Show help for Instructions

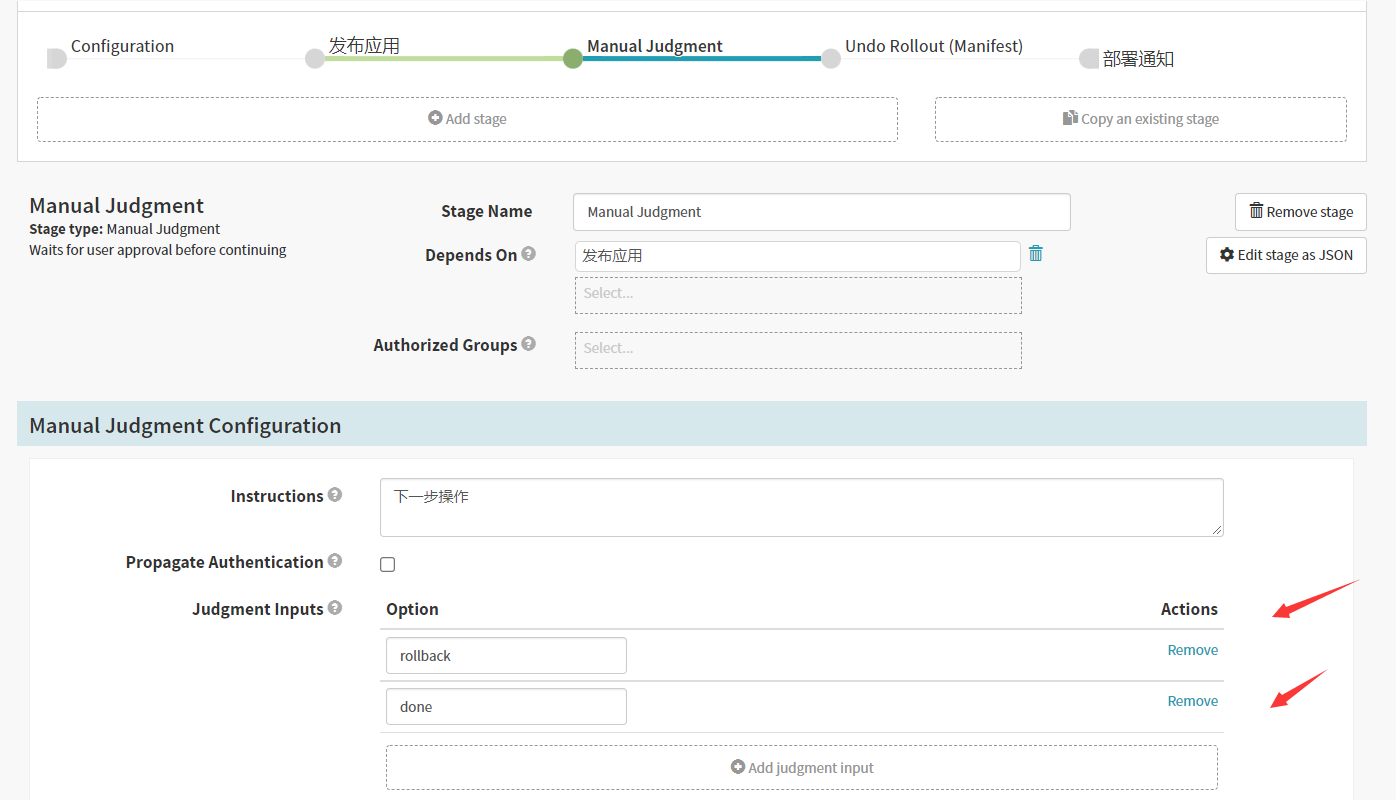click(x=335, y=495)
